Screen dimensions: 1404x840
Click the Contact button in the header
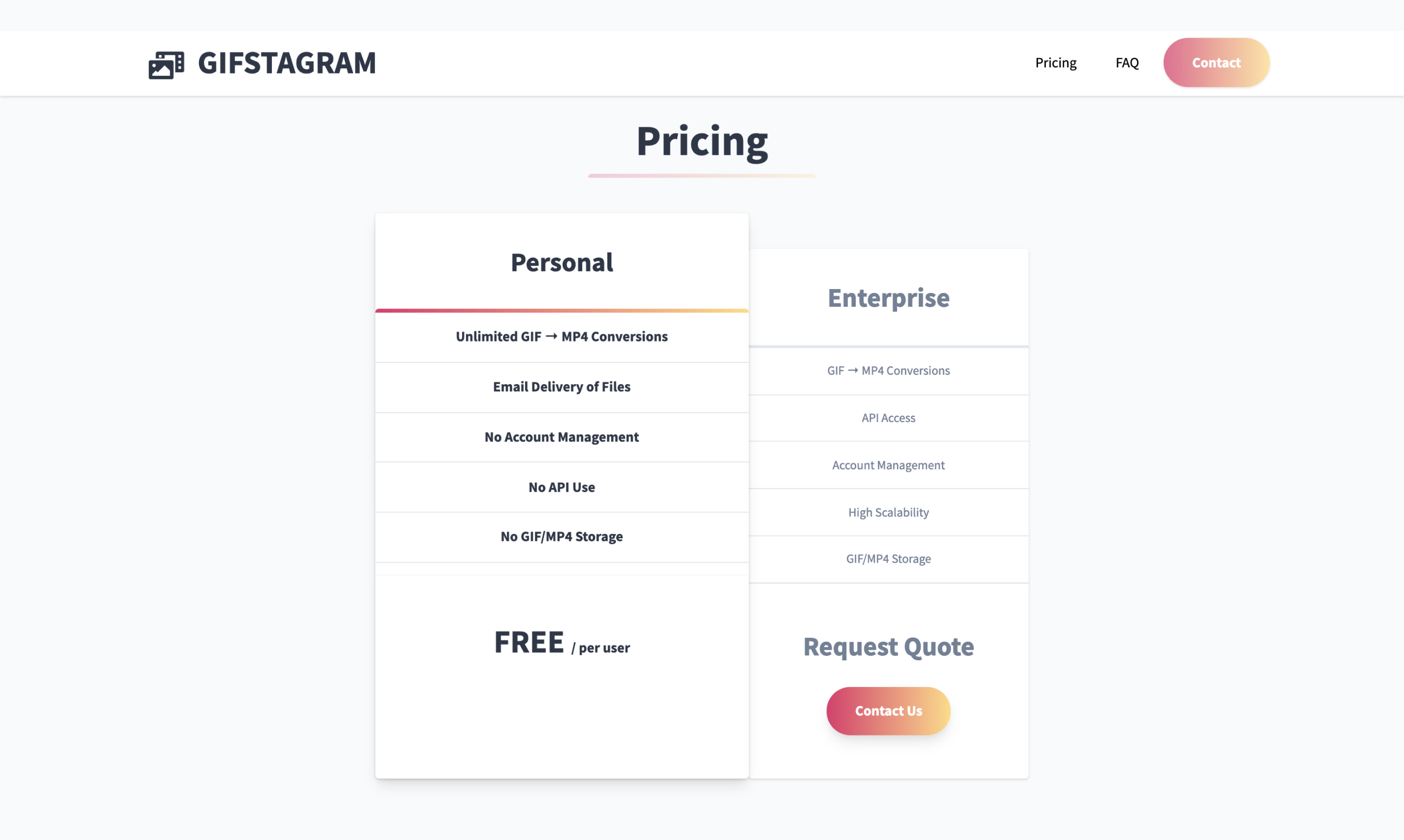coord(1216,62)
